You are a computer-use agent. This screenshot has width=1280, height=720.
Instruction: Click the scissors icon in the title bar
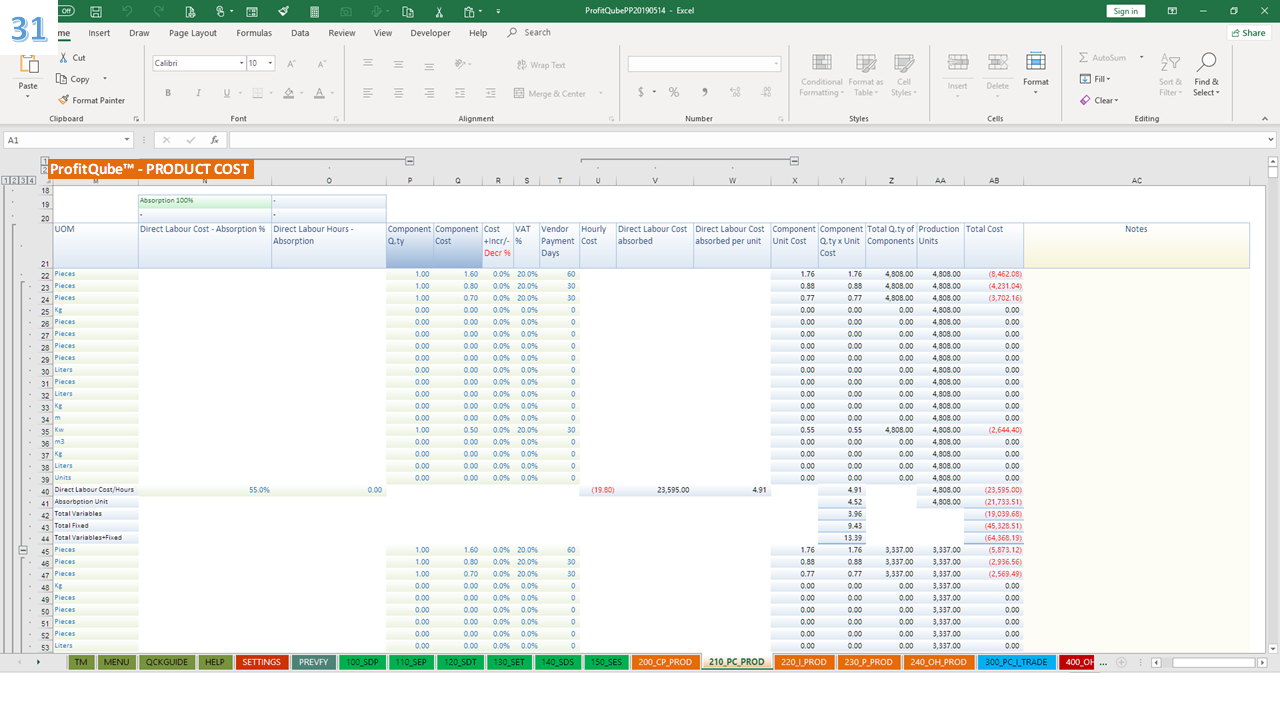[439, 11]
